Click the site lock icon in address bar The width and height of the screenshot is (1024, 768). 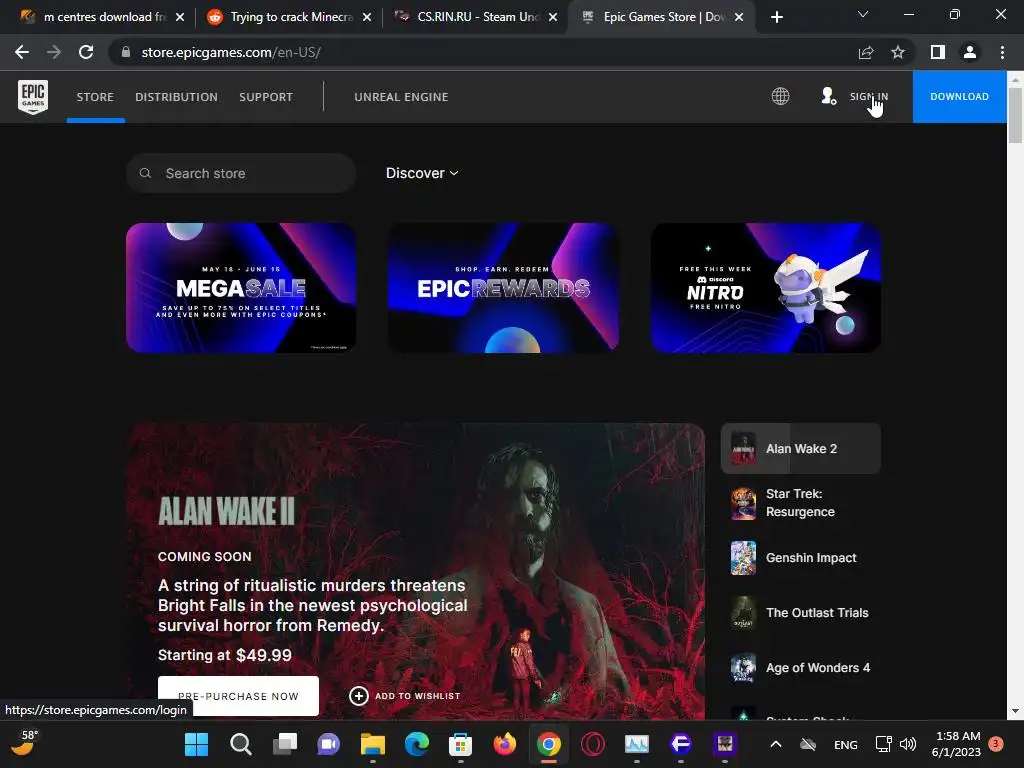tap(126, 52)
